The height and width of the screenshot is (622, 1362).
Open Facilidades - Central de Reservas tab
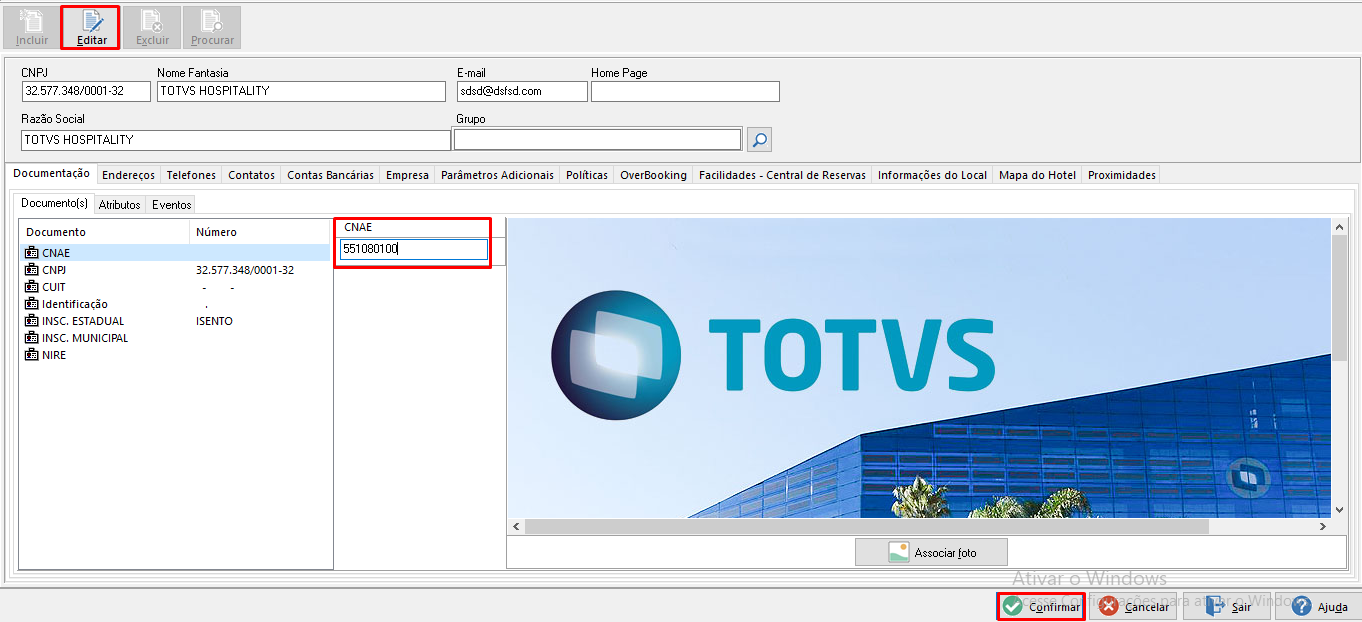[782, 175]
